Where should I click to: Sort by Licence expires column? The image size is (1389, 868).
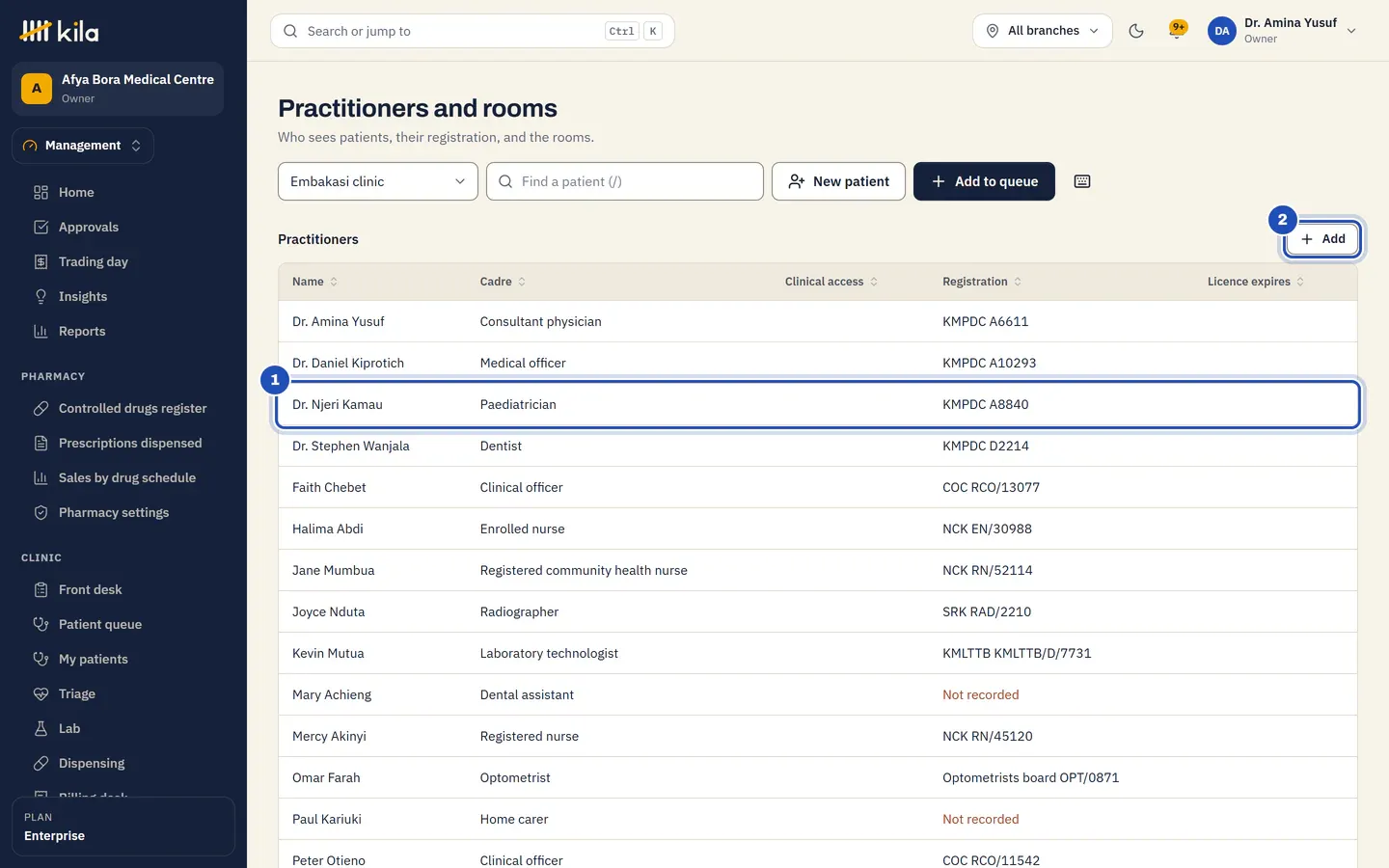[1256, 282]
